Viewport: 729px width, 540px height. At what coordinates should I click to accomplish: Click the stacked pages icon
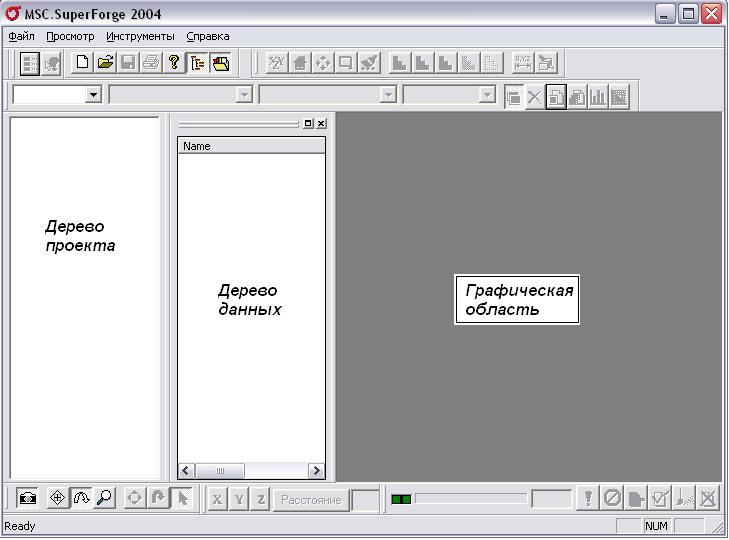577,97
